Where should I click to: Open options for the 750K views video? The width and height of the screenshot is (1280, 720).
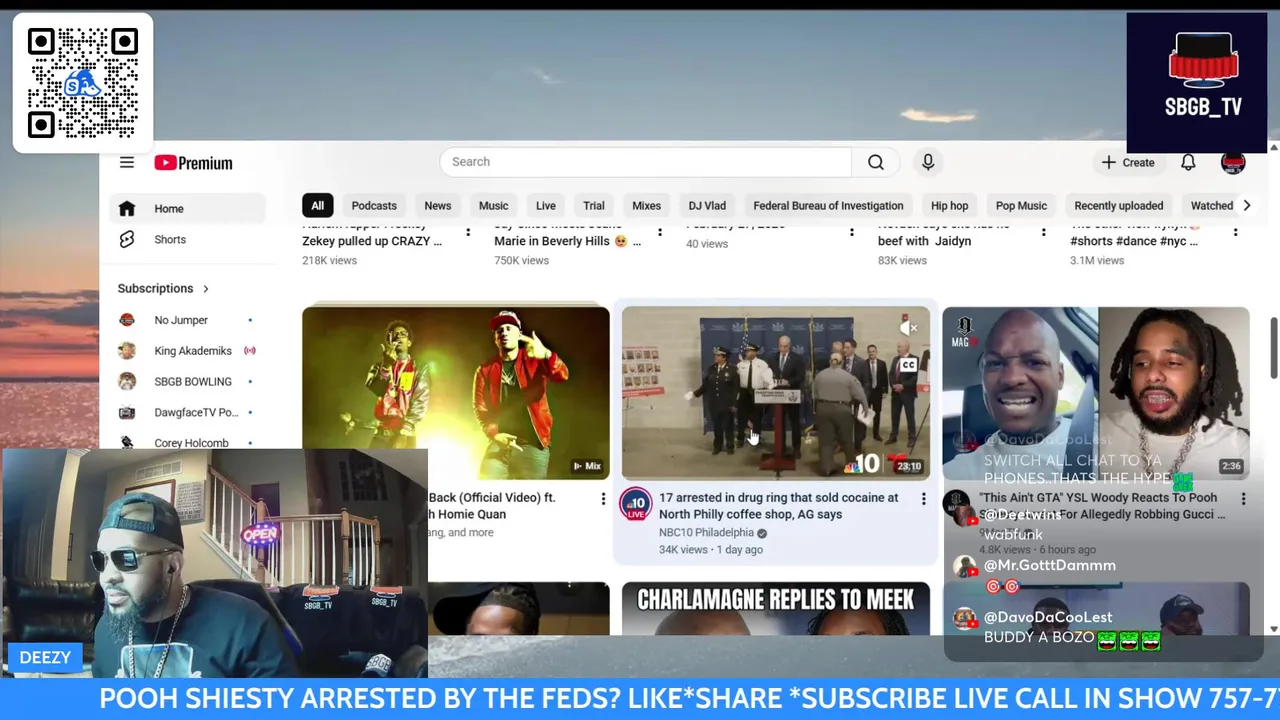659,232
